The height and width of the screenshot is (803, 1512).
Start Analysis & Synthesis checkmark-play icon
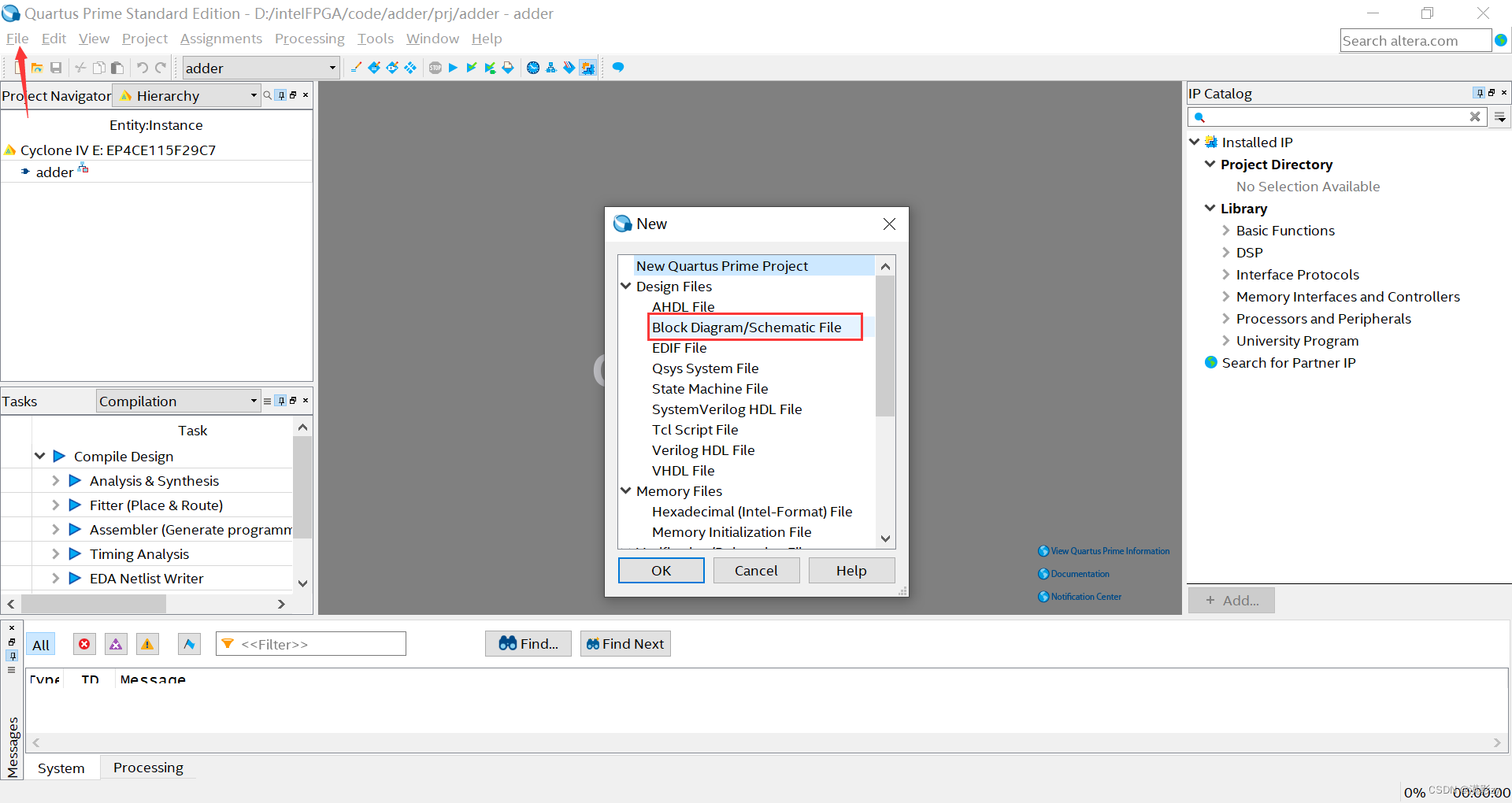pyautogui.click(x=471, y=68)
